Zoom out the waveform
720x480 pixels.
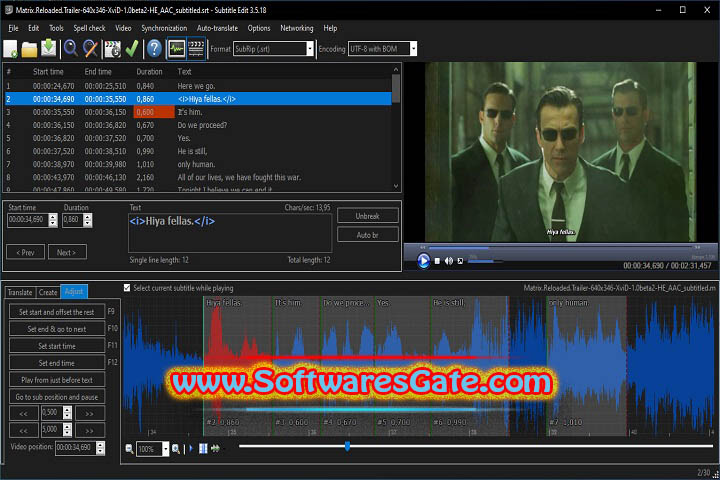coord(129,449)
